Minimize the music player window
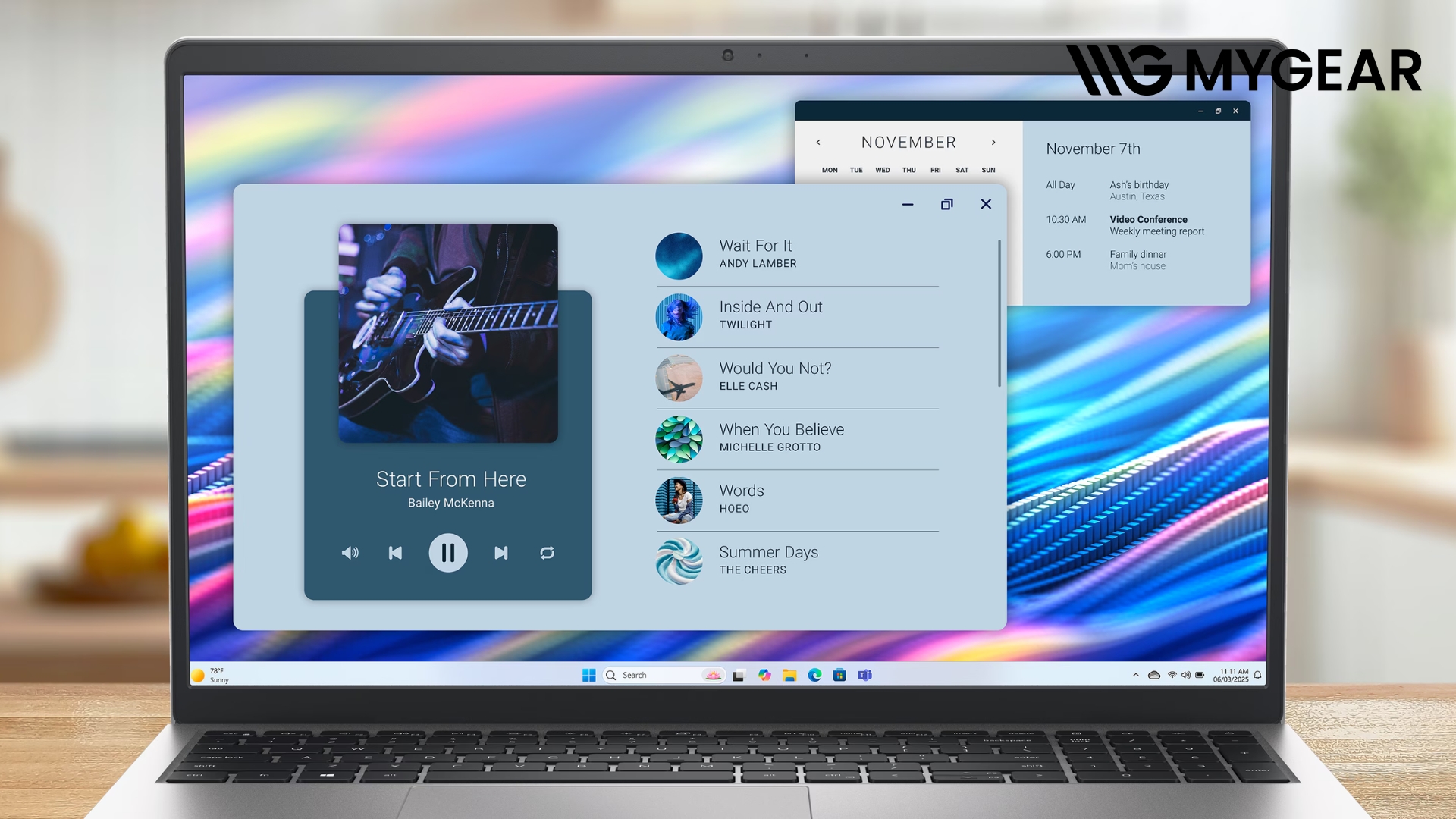1456x819 pixels. click(x=908, y=204)
